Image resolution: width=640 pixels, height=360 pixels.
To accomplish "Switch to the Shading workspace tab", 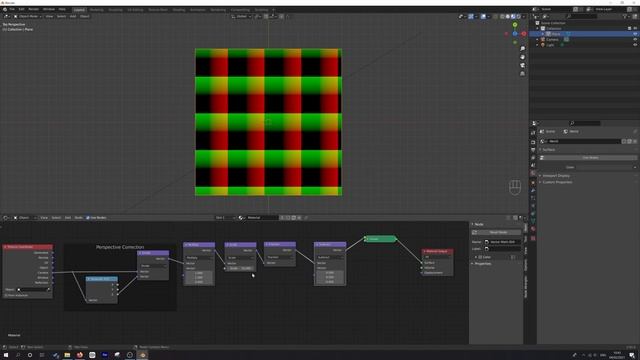I will coord(178,9).
